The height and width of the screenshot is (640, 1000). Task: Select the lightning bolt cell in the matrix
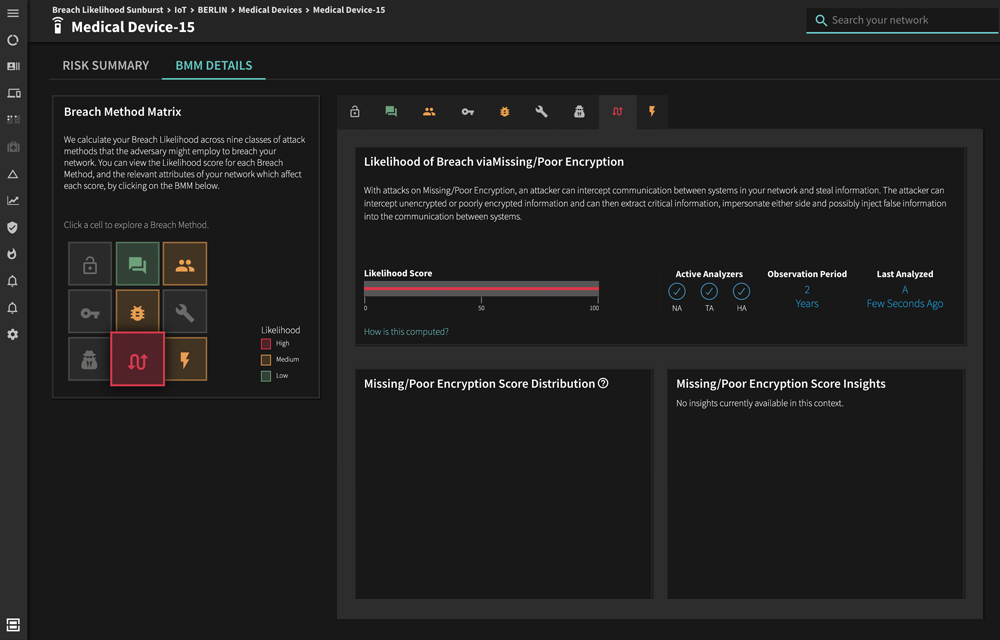tap(185, 360)
